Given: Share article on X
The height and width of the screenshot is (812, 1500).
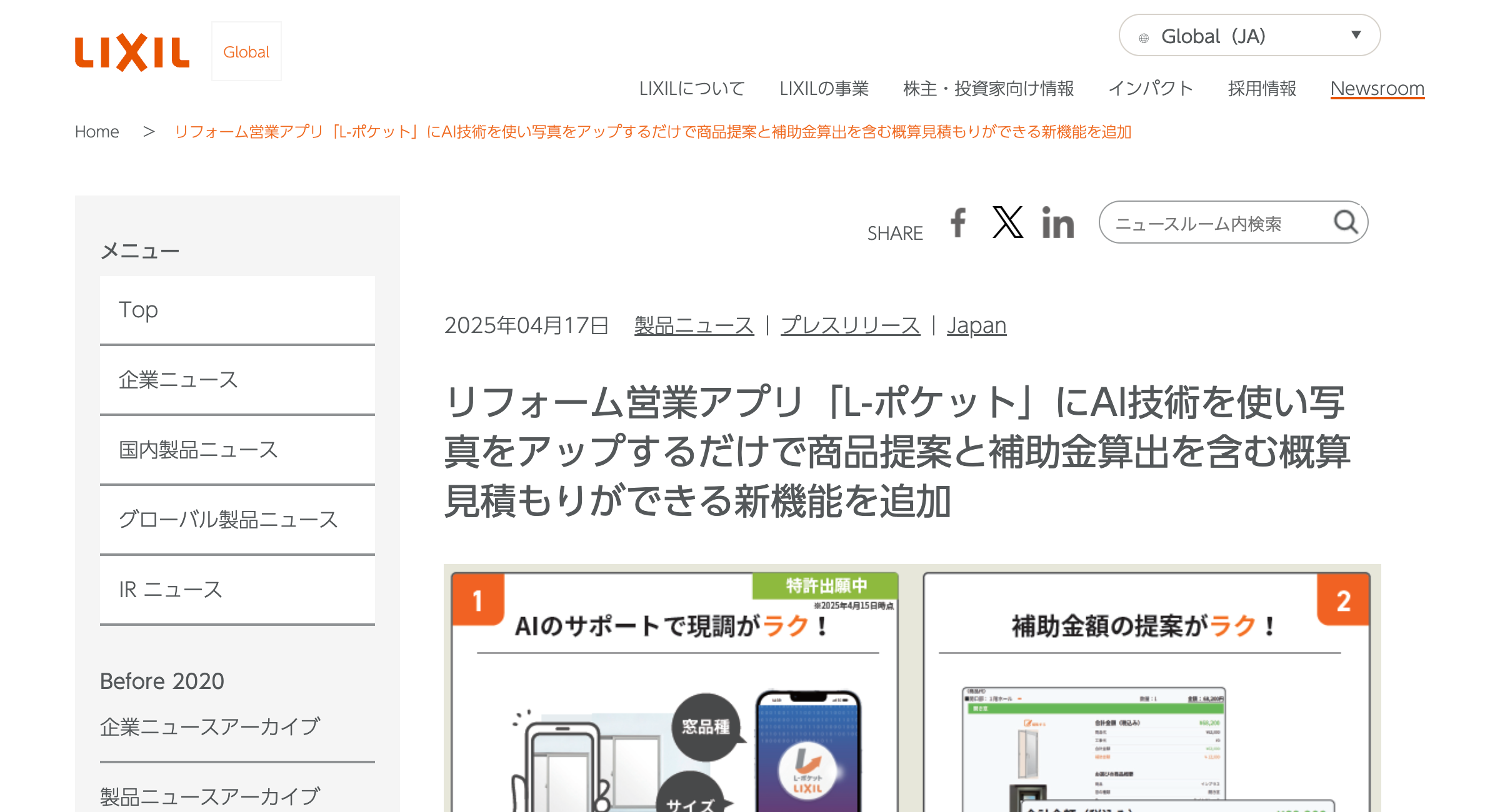Looking at the screenshot, I should click(1007, 222).
